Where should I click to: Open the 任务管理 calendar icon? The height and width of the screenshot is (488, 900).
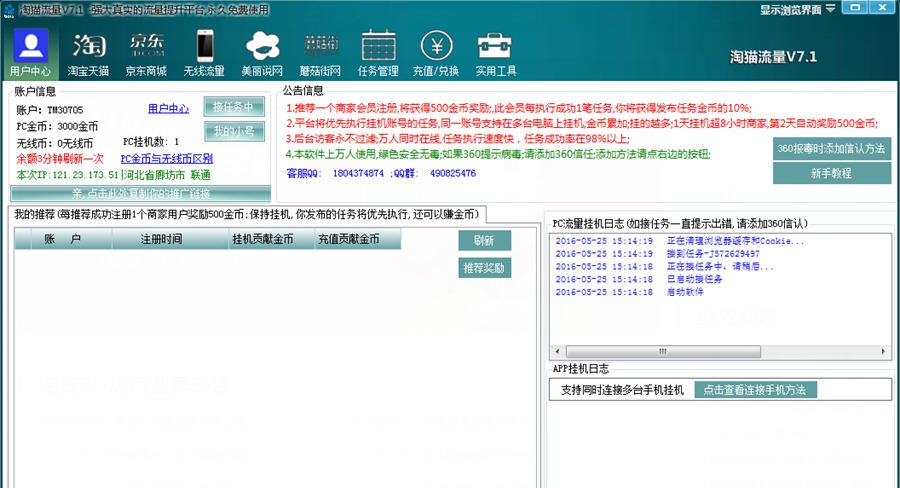pyautogui.click(x=378, y=53)
